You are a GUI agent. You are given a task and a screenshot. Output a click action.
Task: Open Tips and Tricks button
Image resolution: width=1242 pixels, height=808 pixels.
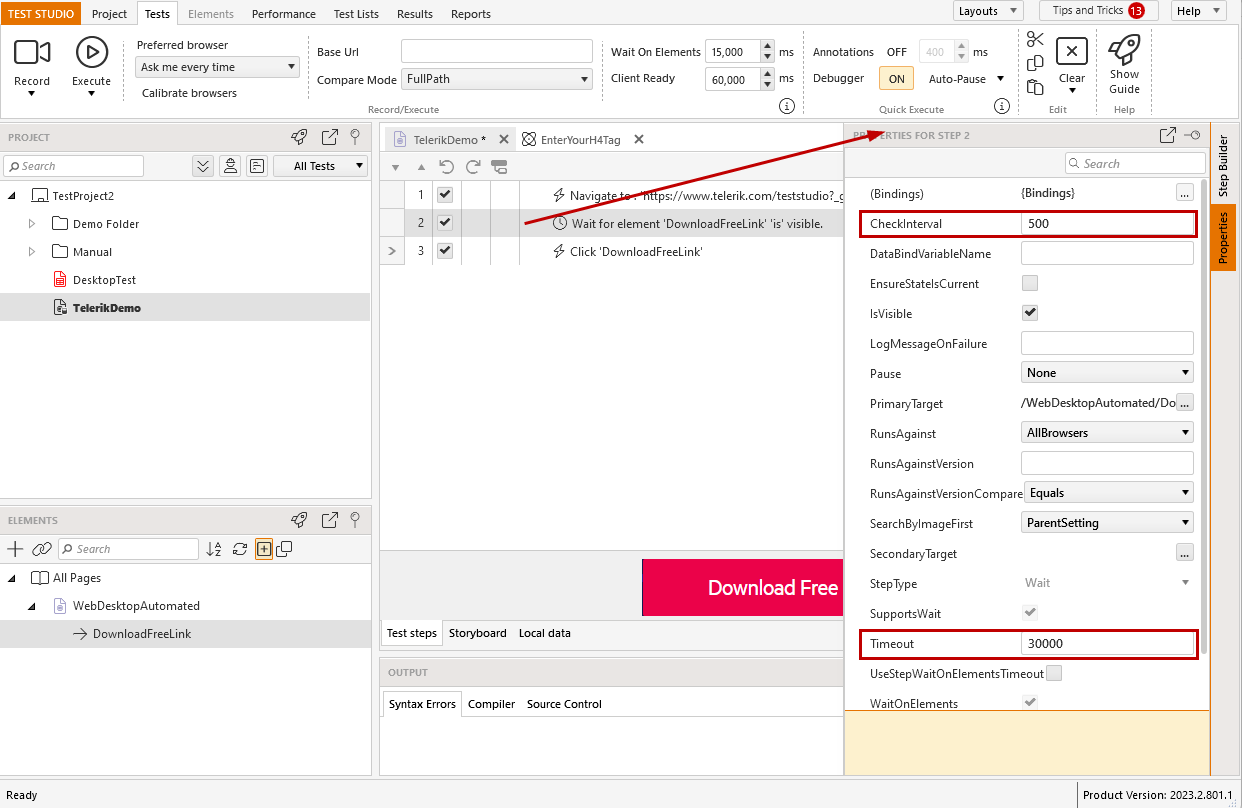(x=1098, y=11)
